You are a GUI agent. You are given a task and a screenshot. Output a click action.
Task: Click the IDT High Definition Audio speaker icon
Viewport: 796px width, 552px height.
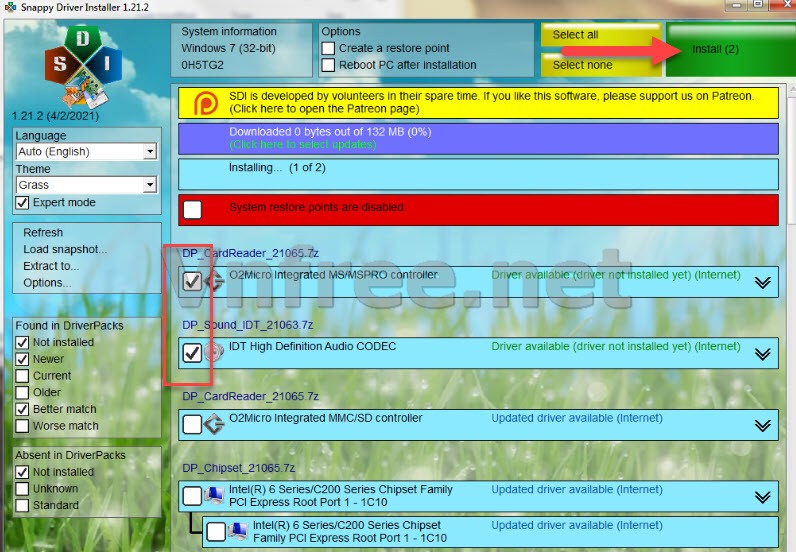point(214,352)
